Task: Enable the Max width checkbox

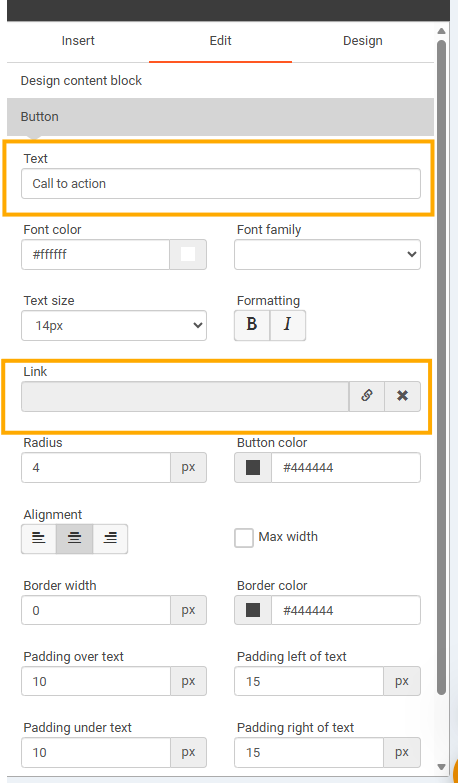Action: (244, 538)
